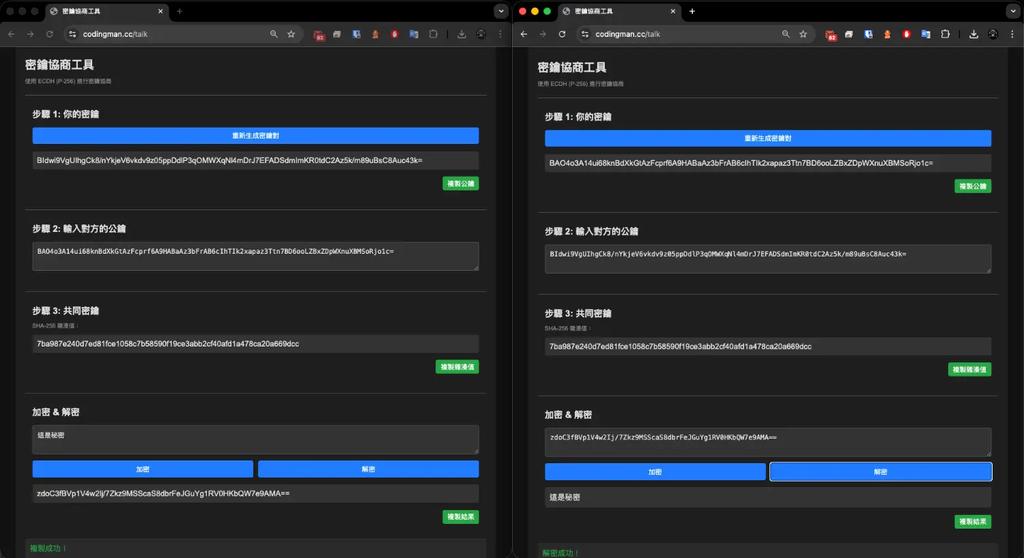This screenshot has height=558, width=1024.
Task: Expand tab search chevron in the left window
Action: [x=501, y=11]
